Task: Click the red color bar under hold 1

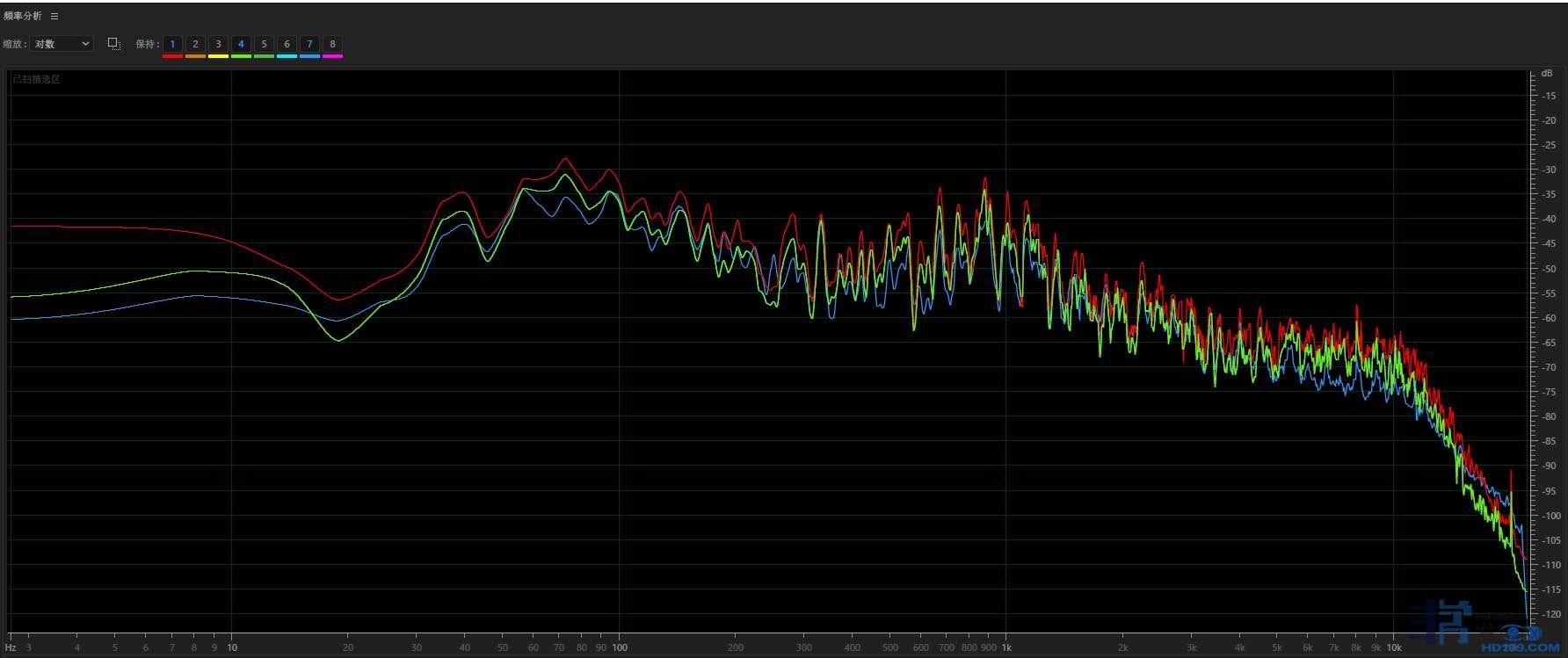Action: (x=172, y=56)
